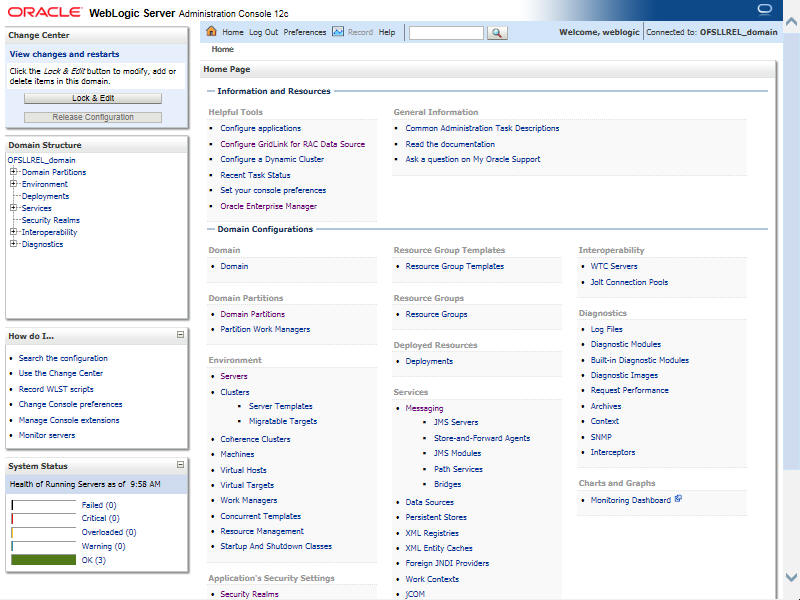Open the Migratable Targets link
Viewport: 800px width, 600px height.
point(283,421)
